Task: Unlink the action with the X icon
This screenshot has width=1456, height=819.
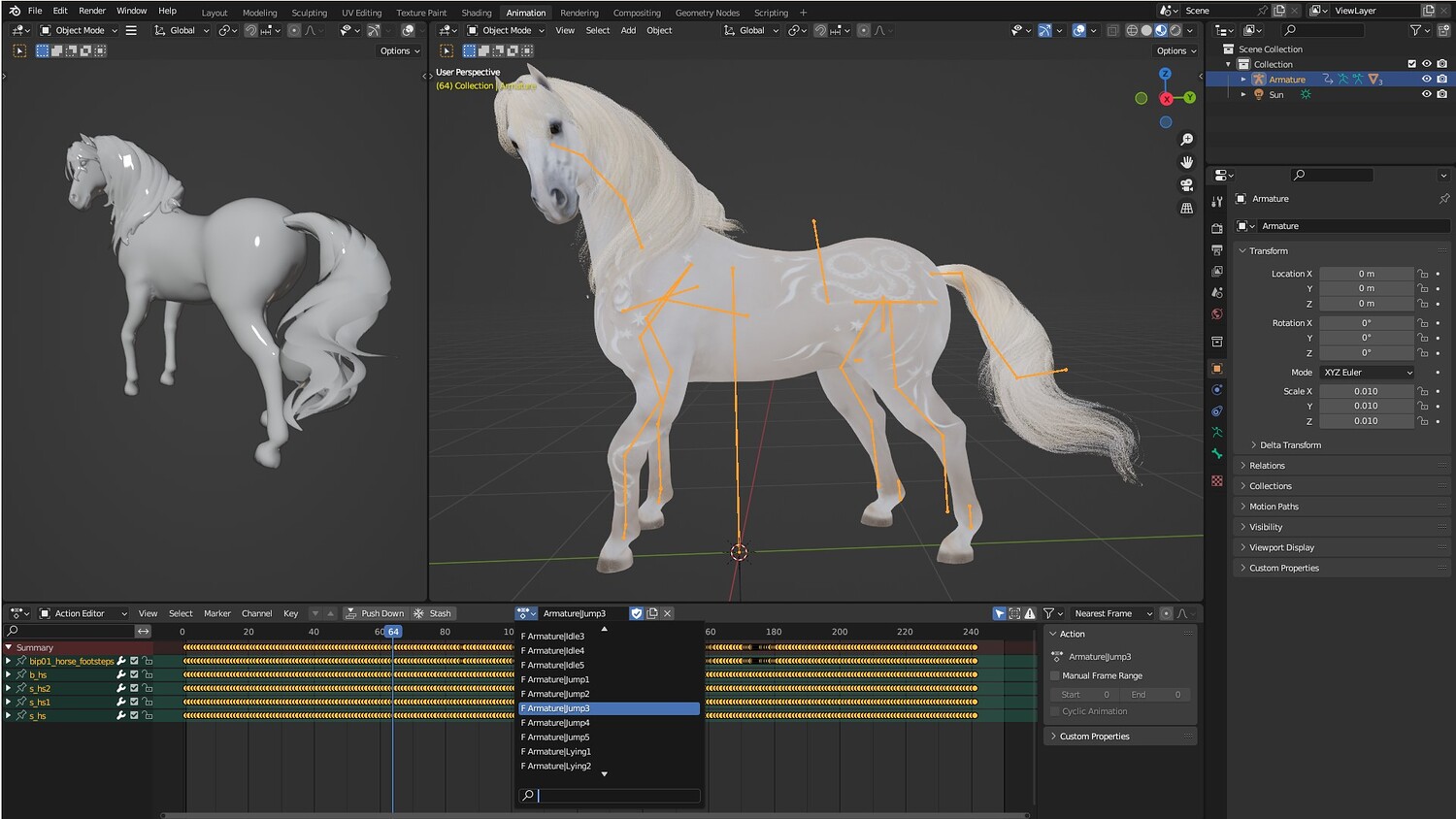Action: point(668,613)
